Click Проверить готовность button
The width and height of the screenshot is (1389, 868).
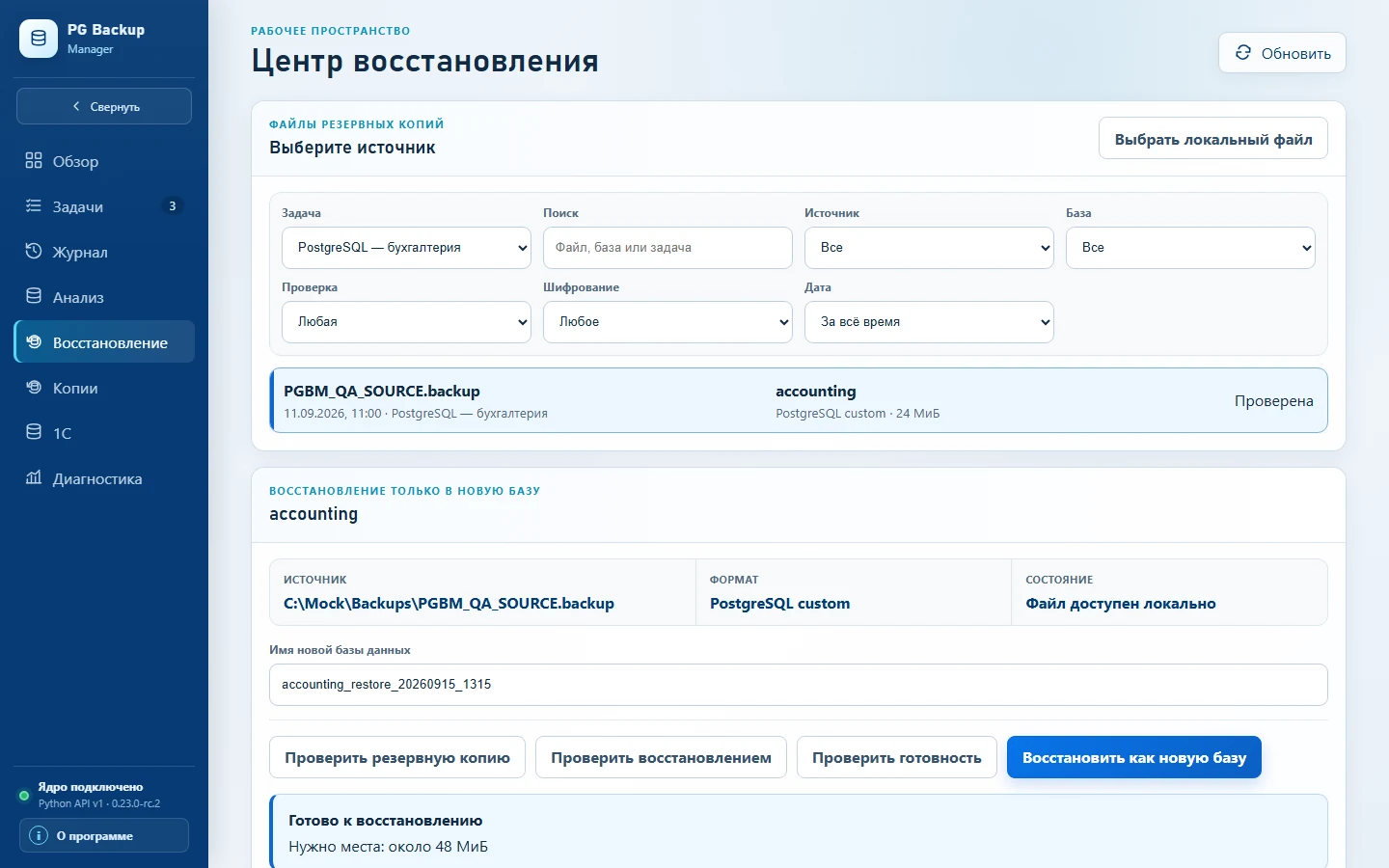pyautogui.click(x=897, y=757)
